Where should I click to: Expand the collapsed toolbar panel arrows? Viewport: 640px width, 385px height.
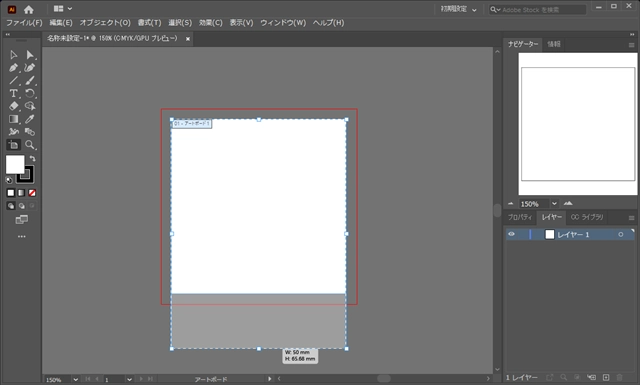pos(7,35)
